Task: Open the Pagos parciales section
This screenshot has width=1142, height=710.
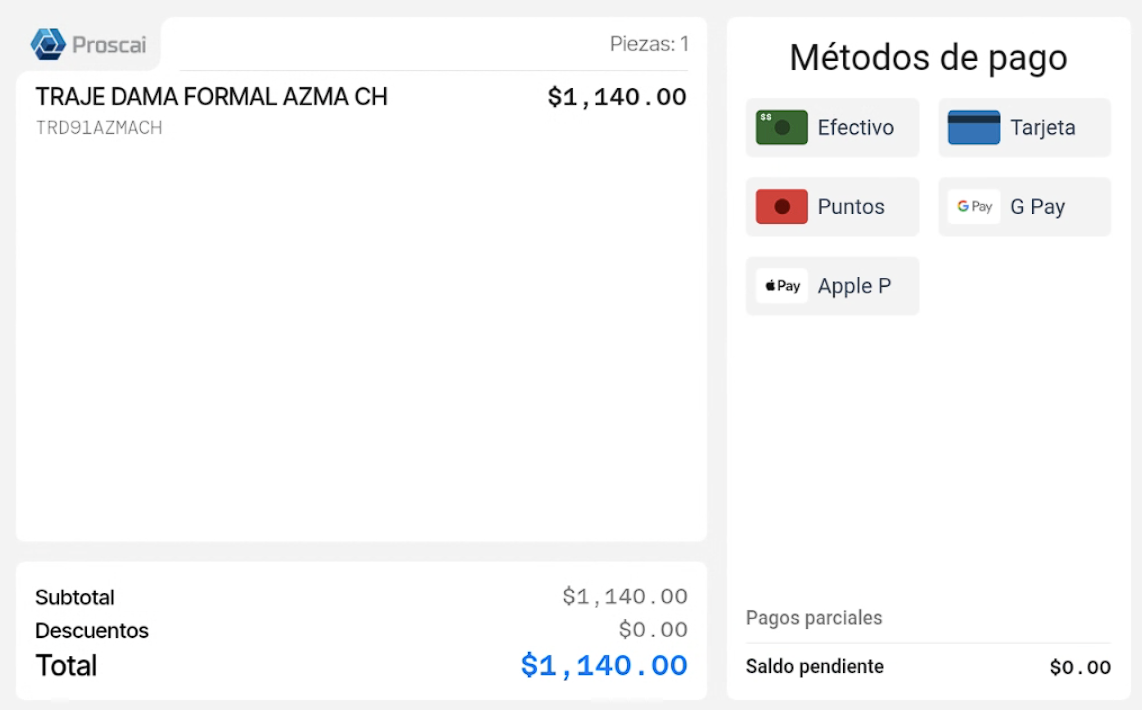Action: pos(814,618)
